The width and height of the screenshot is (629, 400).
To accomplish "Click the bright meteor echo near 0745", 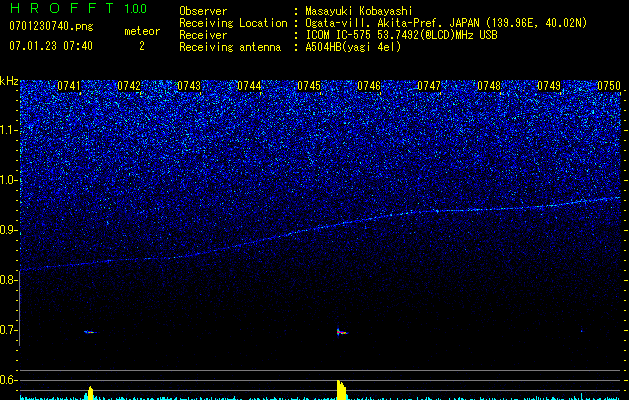I will [x=342, y=332].
